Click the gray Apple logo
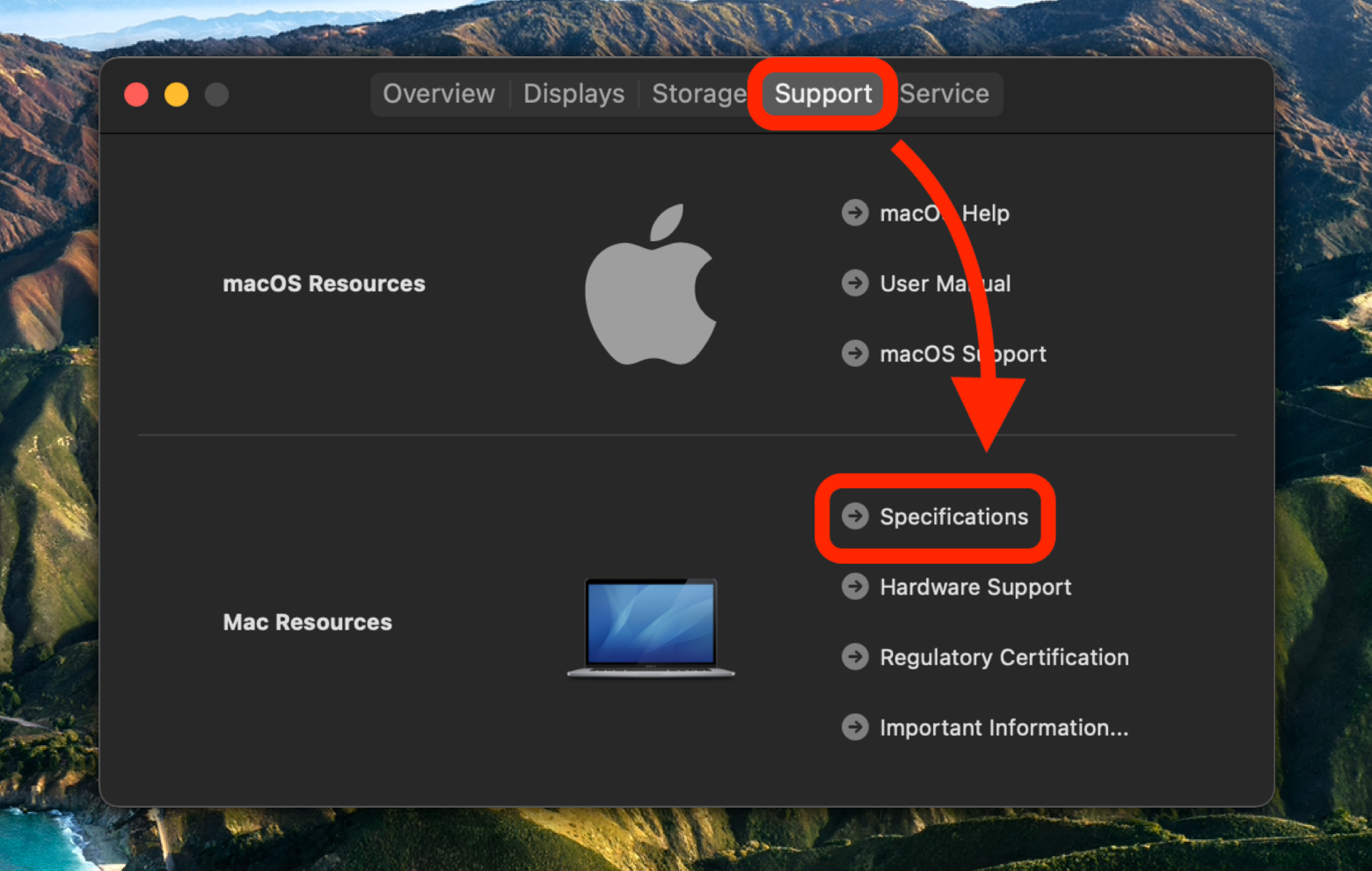 pyautogui.click(x=651, y=283)
